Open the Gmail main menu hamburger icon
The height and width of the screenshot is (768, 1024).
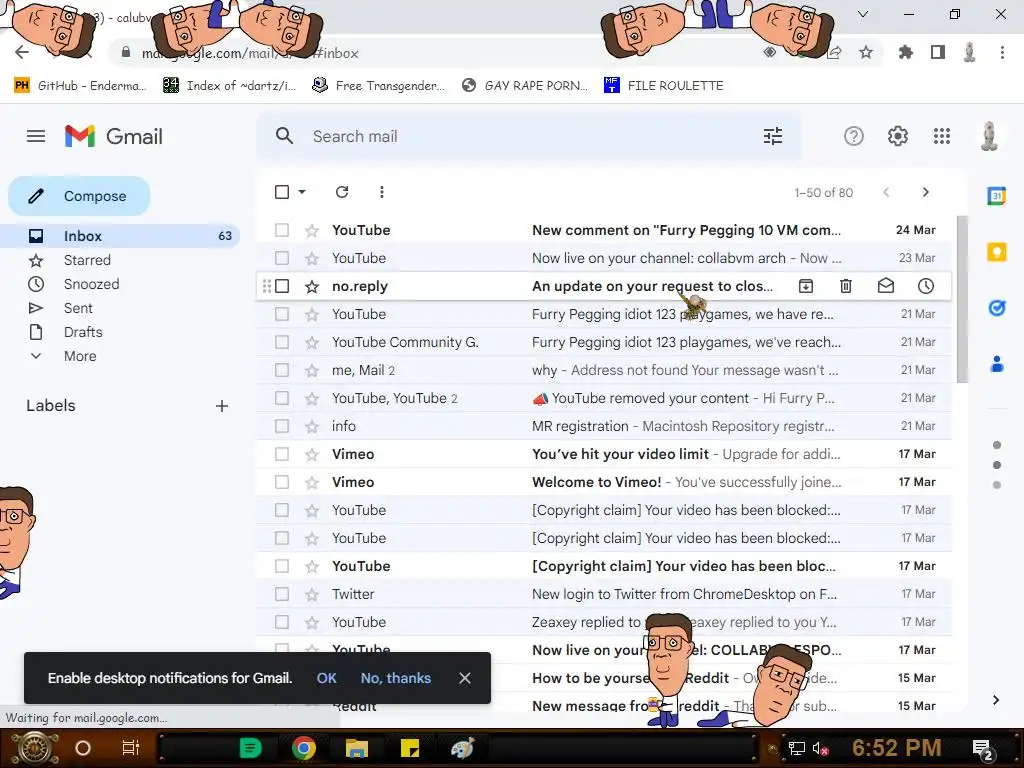[36, 136]
